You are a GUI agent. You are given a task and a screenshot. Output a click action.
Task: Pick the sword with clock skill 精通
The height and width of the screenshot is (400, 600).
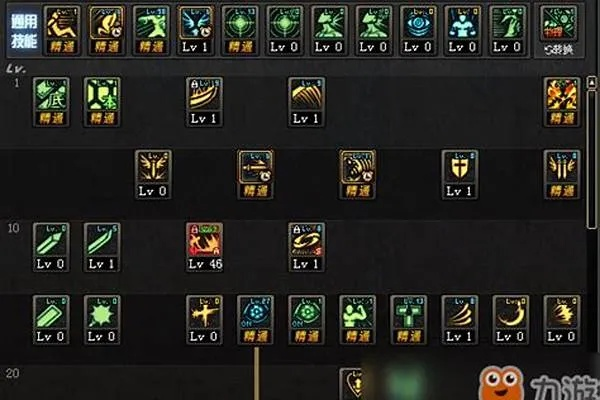click(255, 175)
